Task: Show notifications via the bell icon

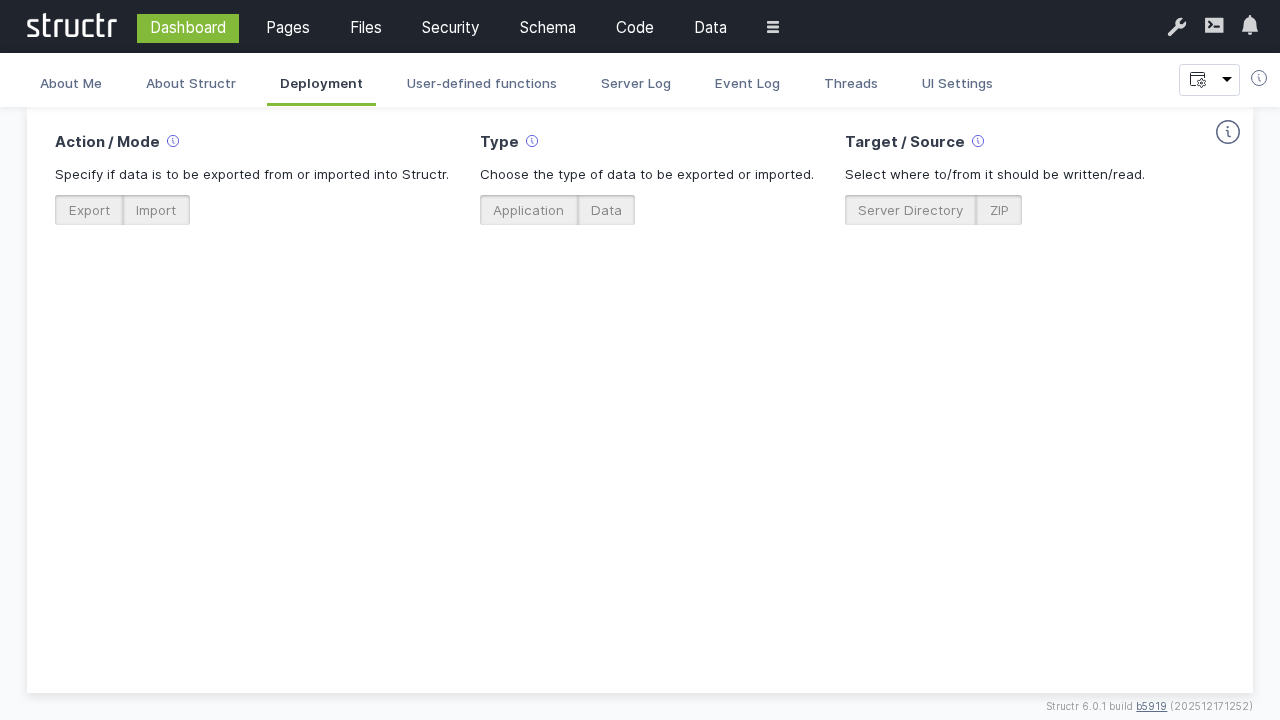Action: point(1249,26)
